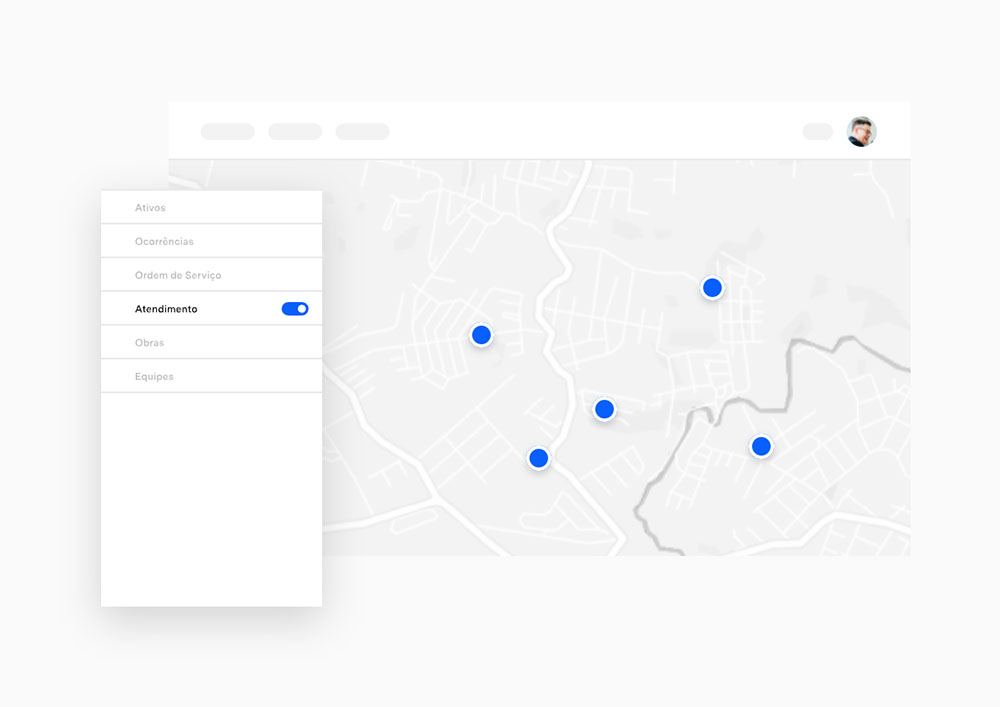The image size is (1000, 707).
Task: Click the small placeholder pill beside the avatar
Action: click(818, 131)
